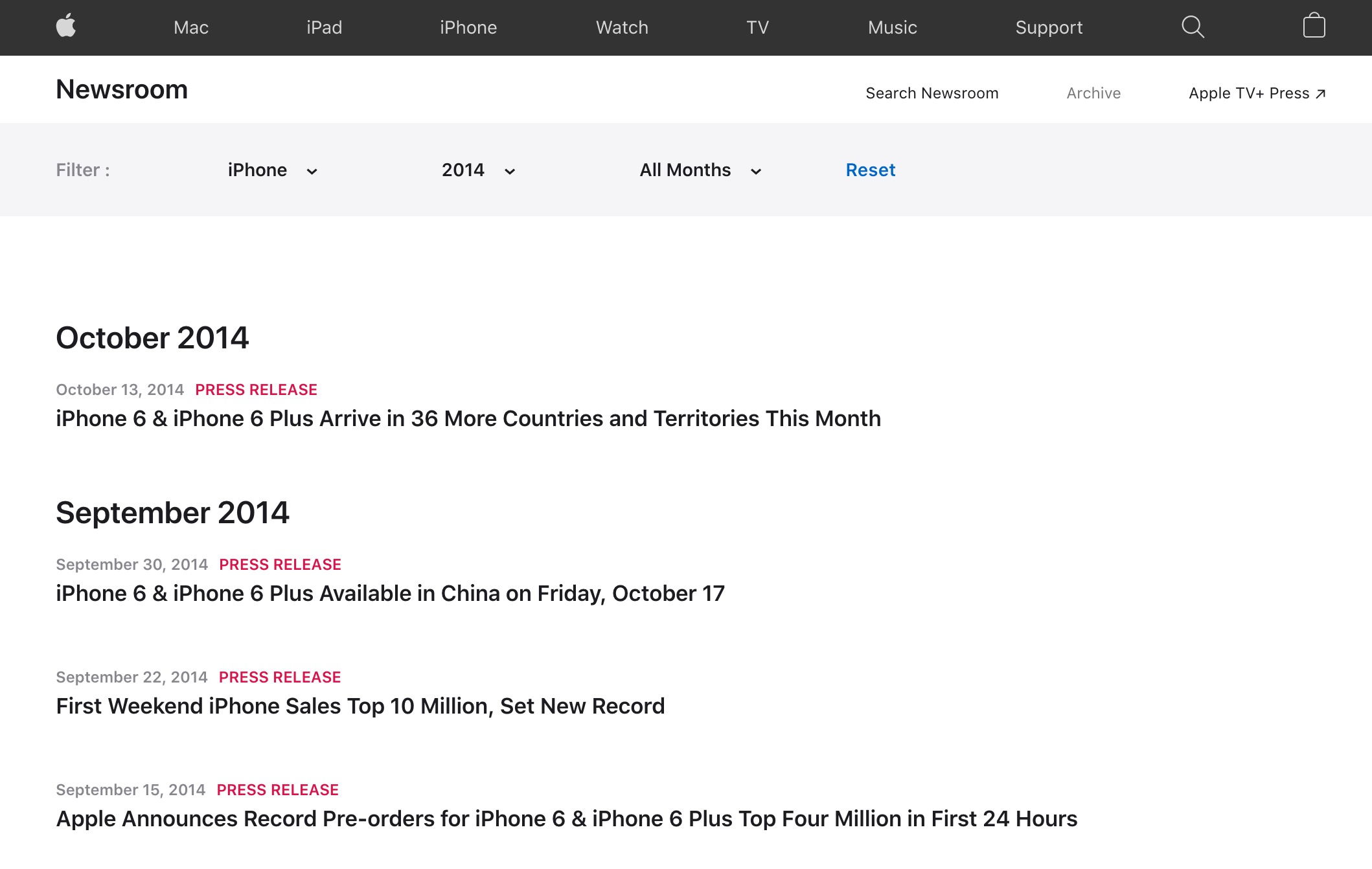Screen dimensions: 1372x869
Task: Select Watch in the top navigation
Action: pos(622,27)
